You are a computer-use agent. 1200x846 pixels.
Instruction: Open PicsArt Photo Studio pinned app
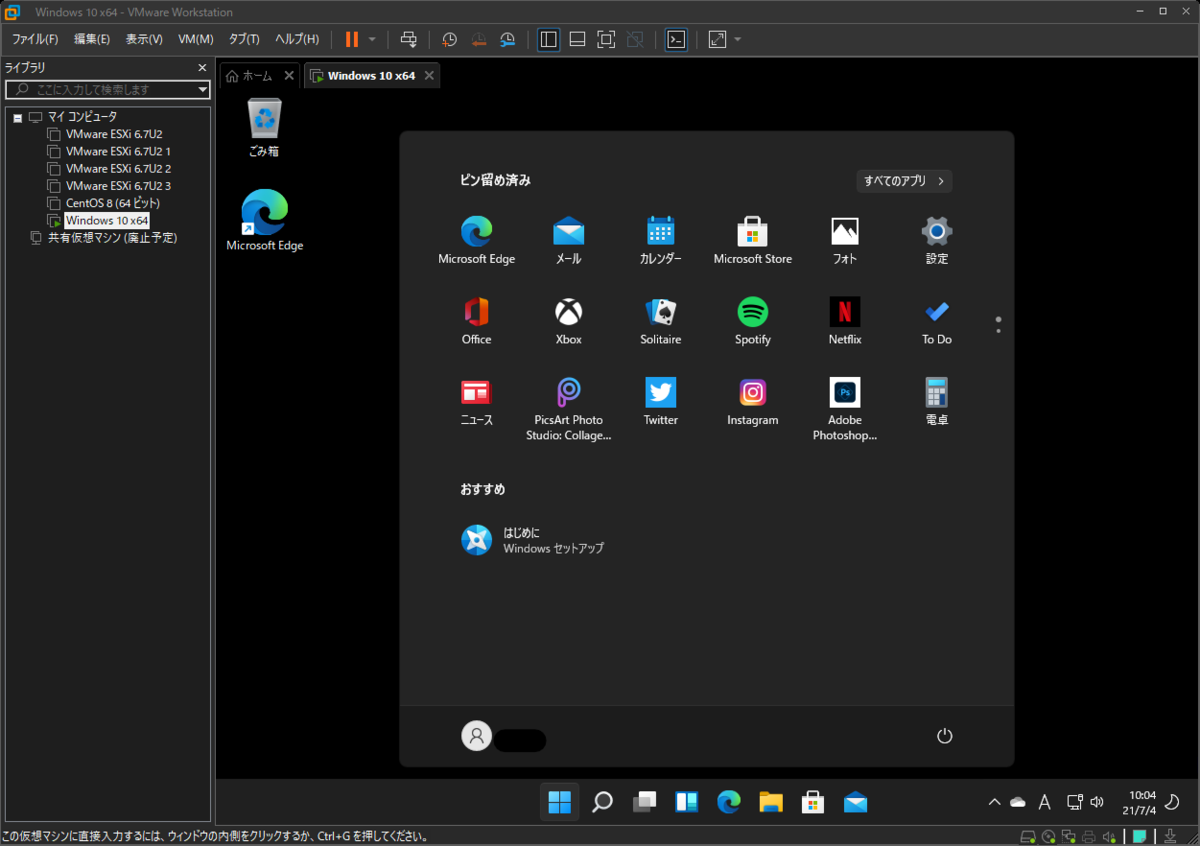568,409
